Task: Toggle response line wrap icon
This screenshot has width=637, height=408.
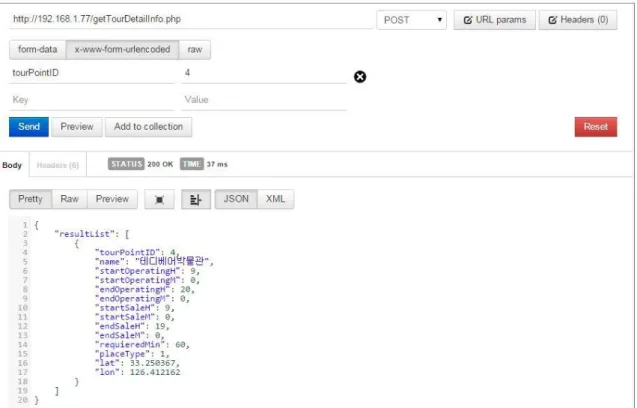Action: click(x=196, y=200)
